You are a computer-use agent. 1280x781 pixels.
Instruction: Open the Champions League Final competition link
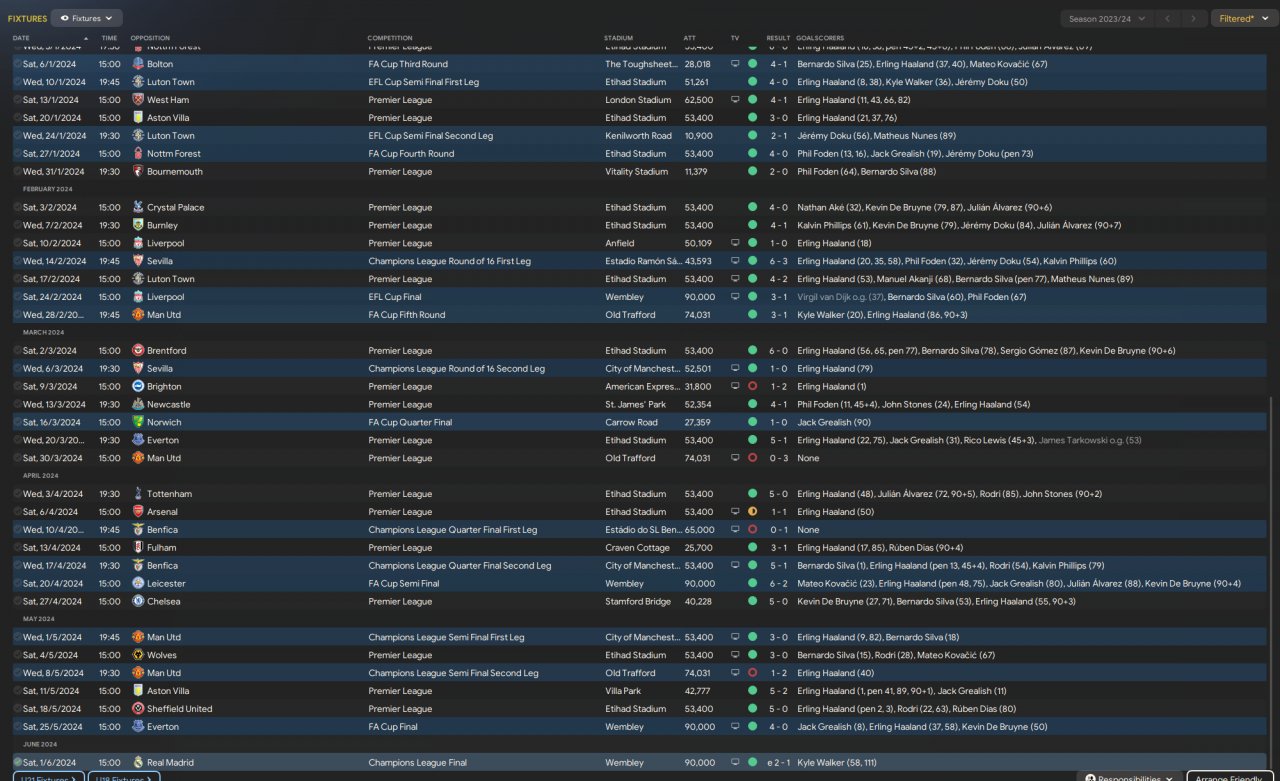coord(417,763)
